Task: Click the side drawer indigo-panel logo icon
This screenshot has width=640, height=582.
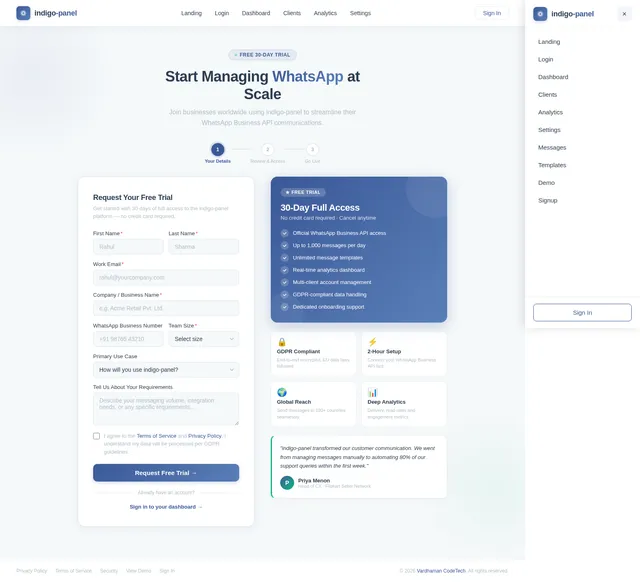Action: (x=540, y=14)
